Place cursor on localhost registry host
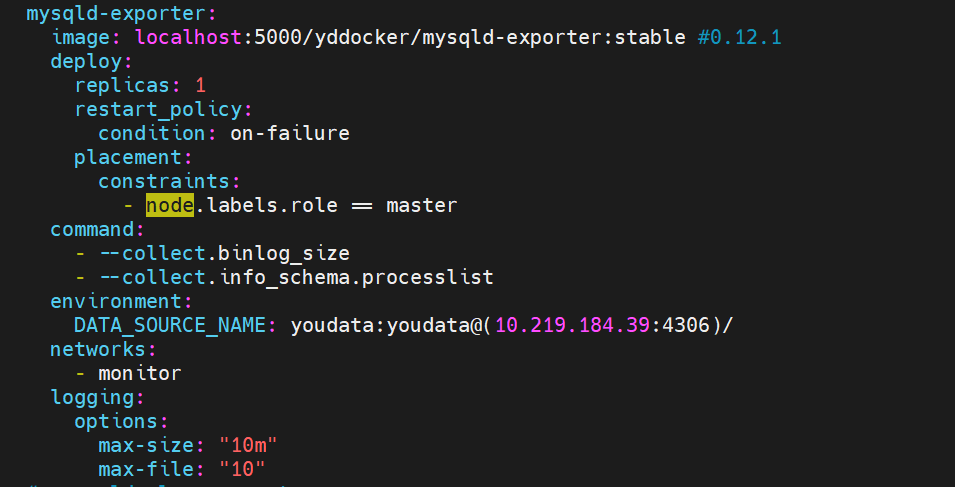The width and height of the screenshot is (955, 487). point(188,38)
